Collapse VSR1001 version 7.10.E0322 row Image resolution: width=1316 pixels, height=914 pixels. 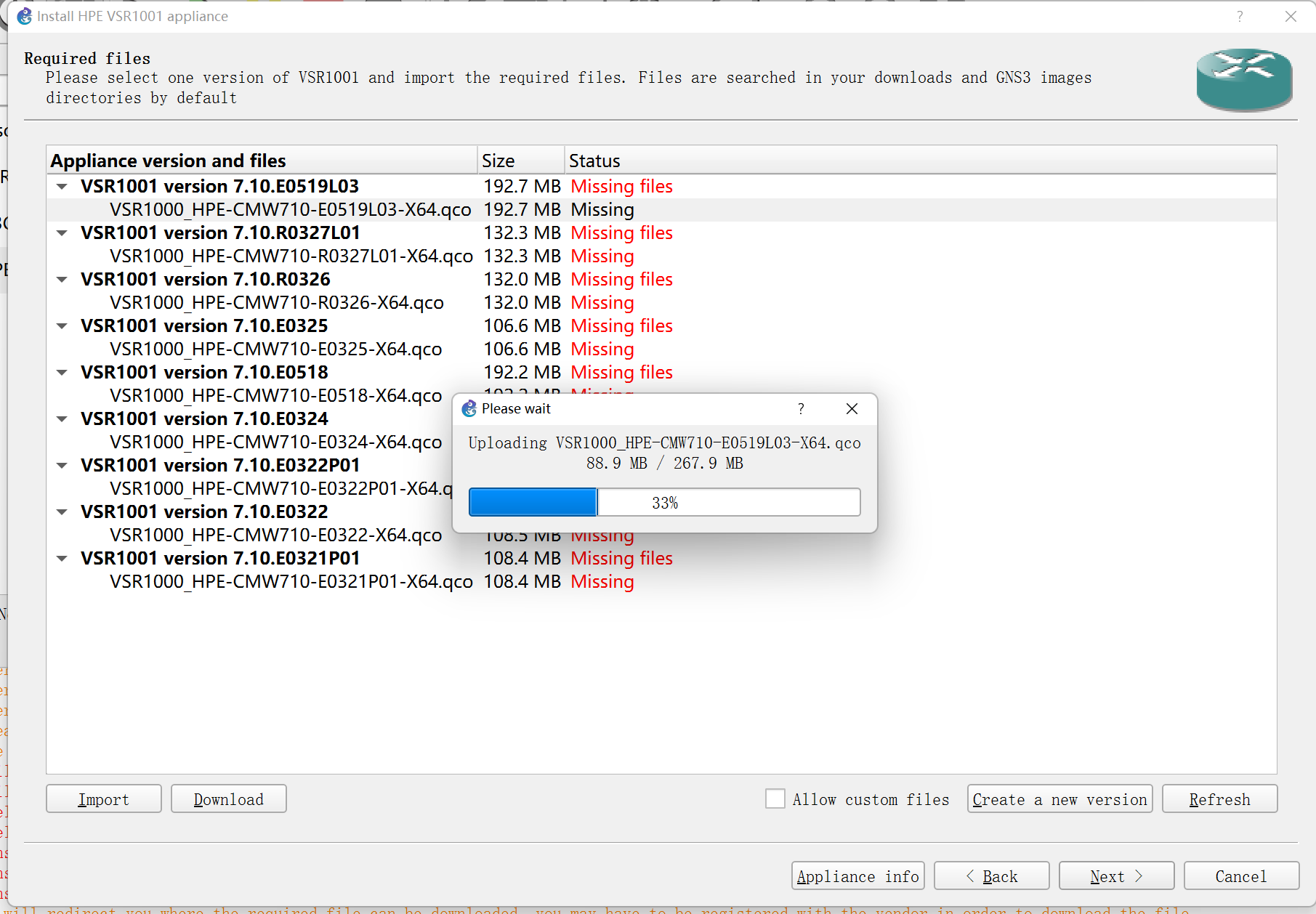click(62, 512)
